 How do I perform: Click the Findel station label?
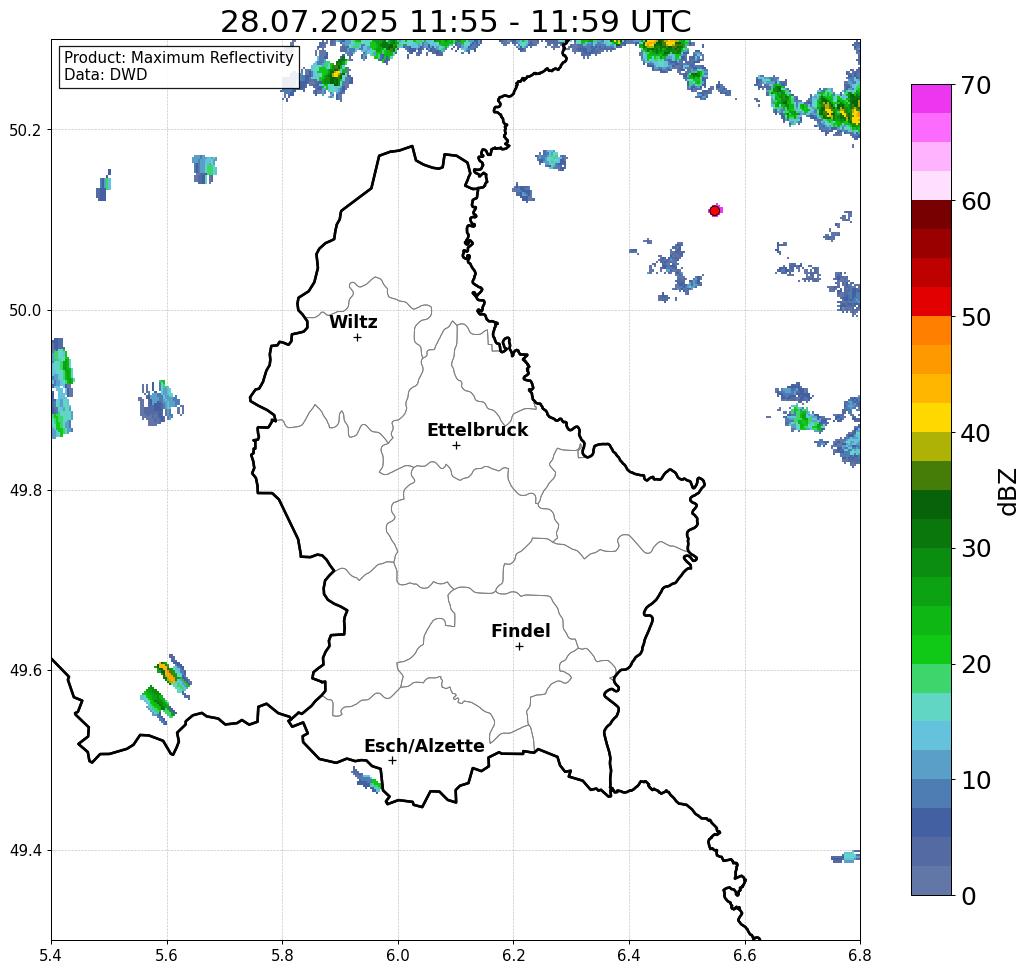(x=520, y=631)
